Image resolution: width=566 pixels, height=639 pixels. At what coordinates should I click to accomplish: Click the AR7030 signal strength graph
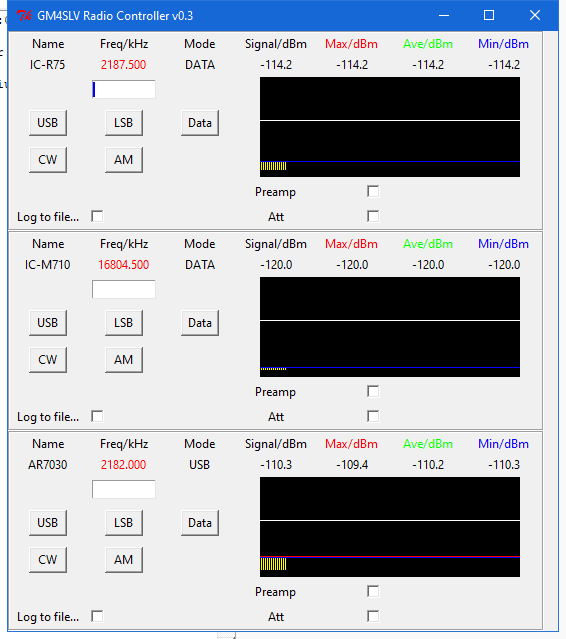[390, 527]
